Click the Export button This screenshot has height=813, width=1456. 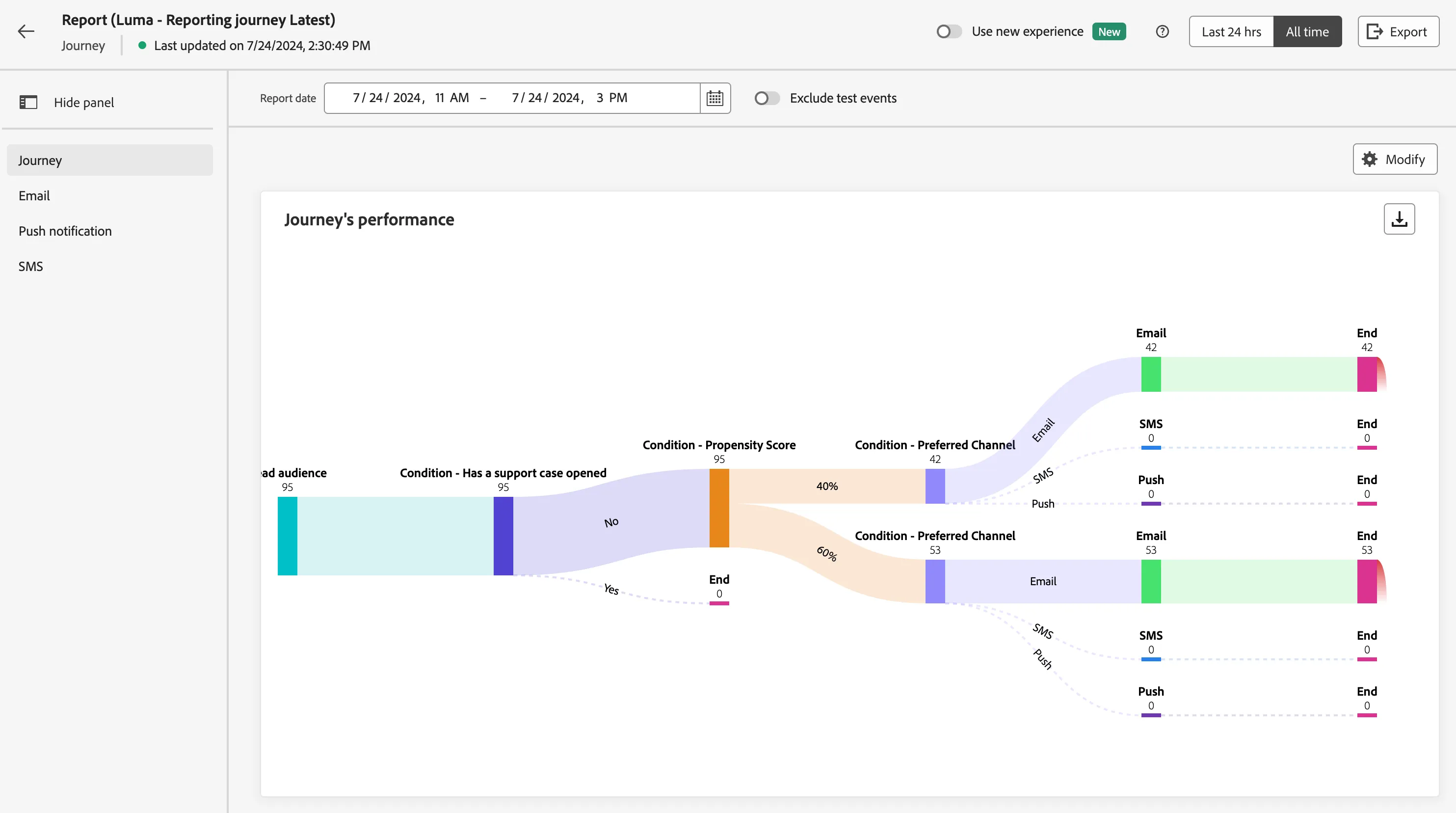coord(1399,31)
